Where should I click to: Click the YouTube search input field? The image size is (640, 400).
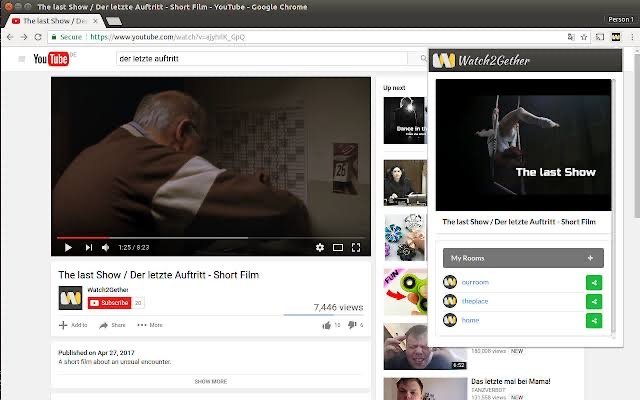[262, 58]
